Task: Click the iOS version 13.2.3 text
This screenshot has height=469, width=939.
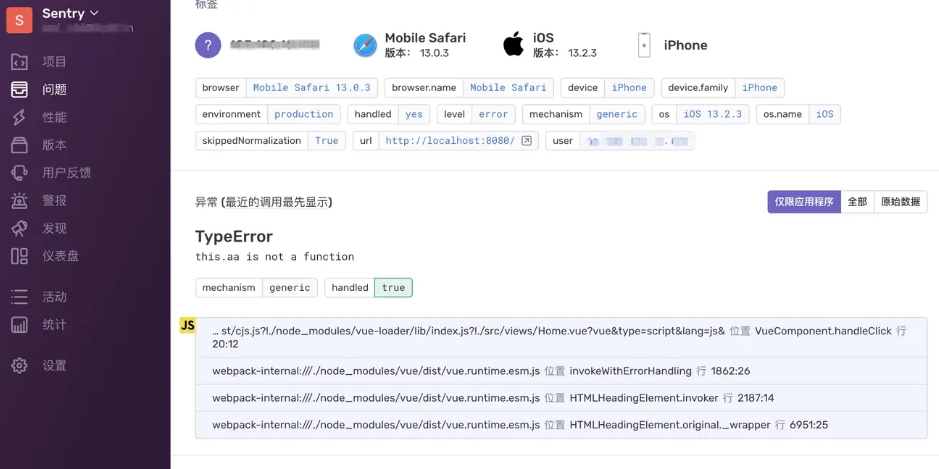Action: (x=565, y=53)
